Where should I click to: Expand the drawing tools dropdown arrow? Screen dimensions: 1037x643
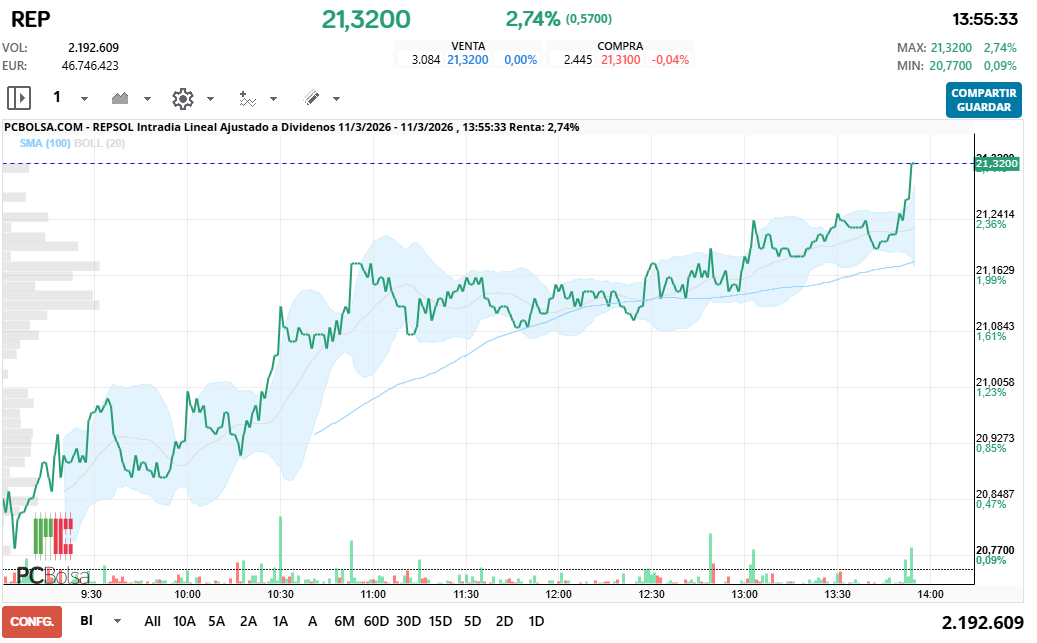pos(335,97)
